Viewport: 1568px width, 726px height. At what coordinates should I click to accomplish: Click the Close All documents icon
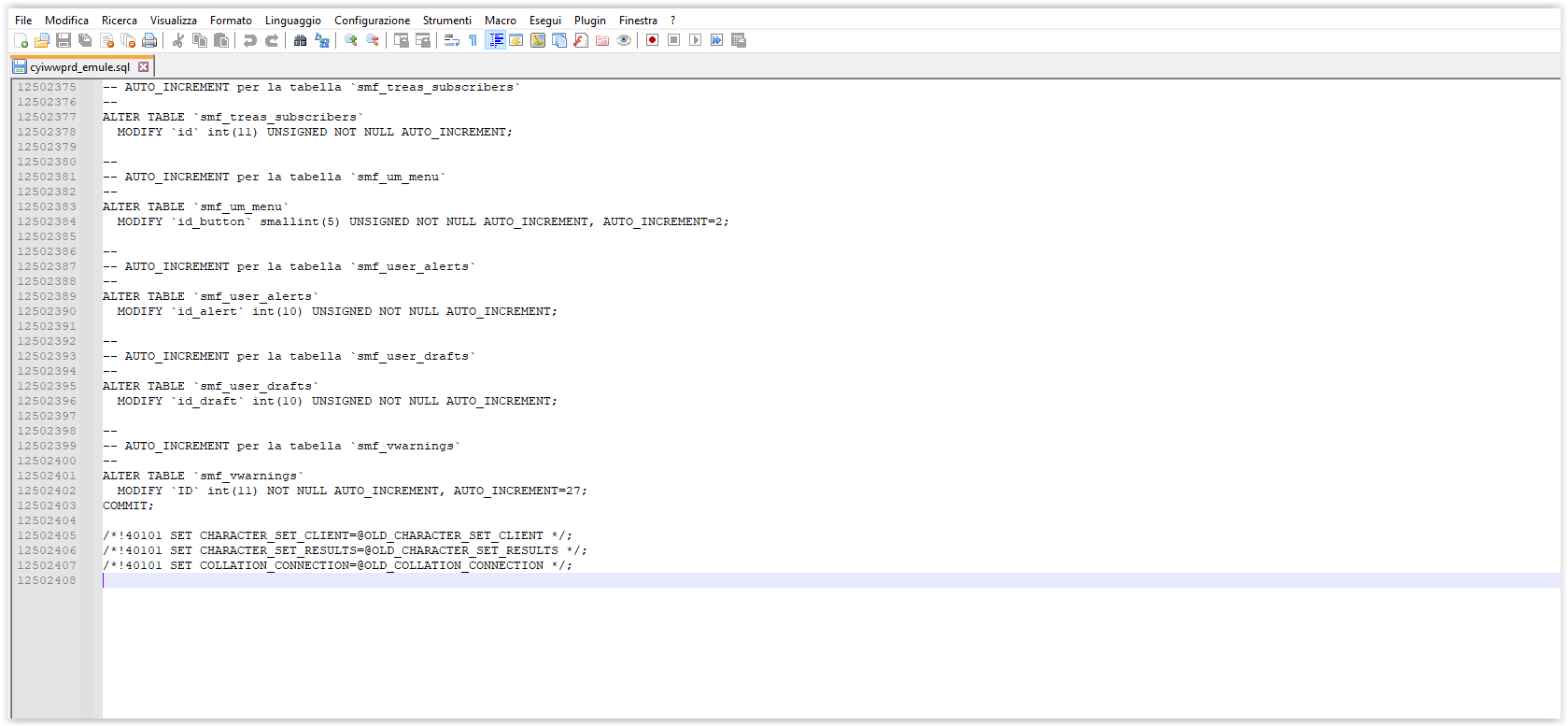tap(128, 40)
